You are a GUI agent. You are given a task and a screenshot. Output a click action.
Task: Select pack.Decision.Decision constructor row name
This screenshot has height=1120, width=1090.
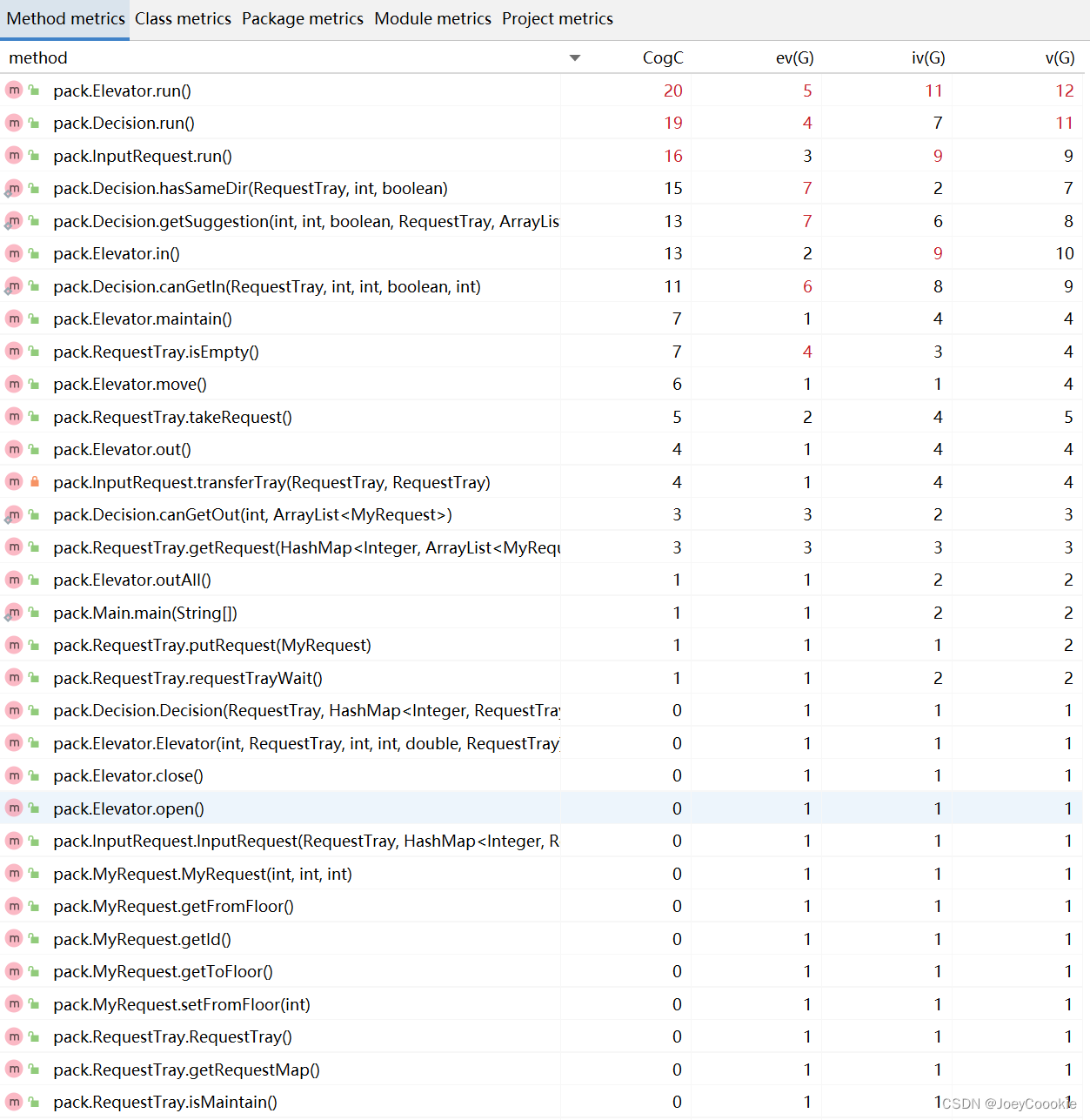(x=306, y=710)
